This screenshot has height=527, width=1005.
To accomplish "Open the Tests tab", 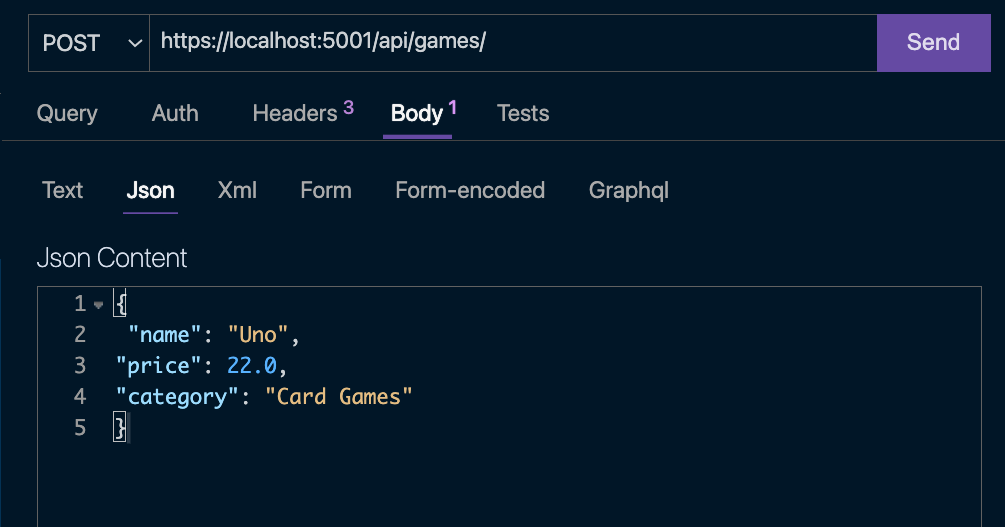I will (523, 113).
